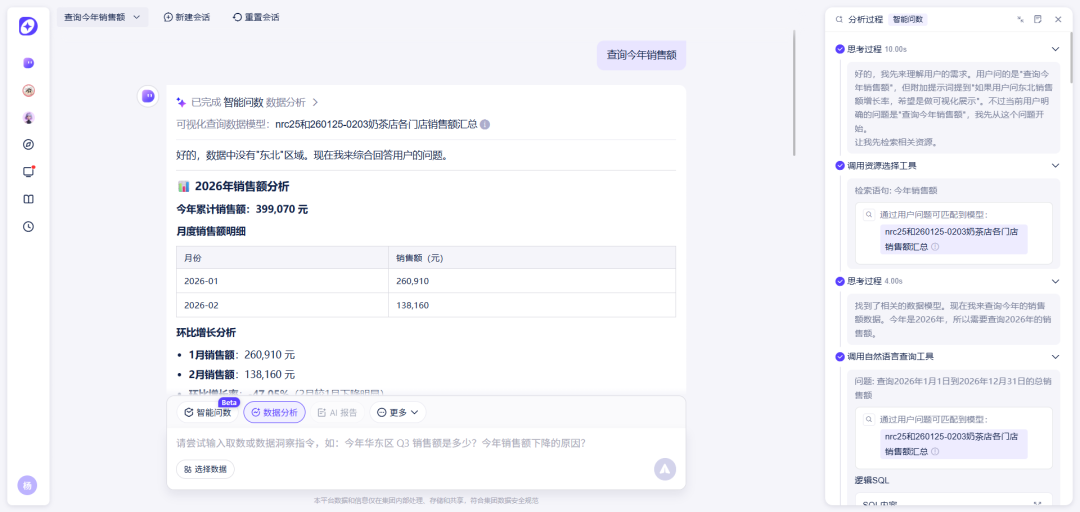Click search icon in first matched-model box
The image size is (1080, 512).
tap(869, 214)
